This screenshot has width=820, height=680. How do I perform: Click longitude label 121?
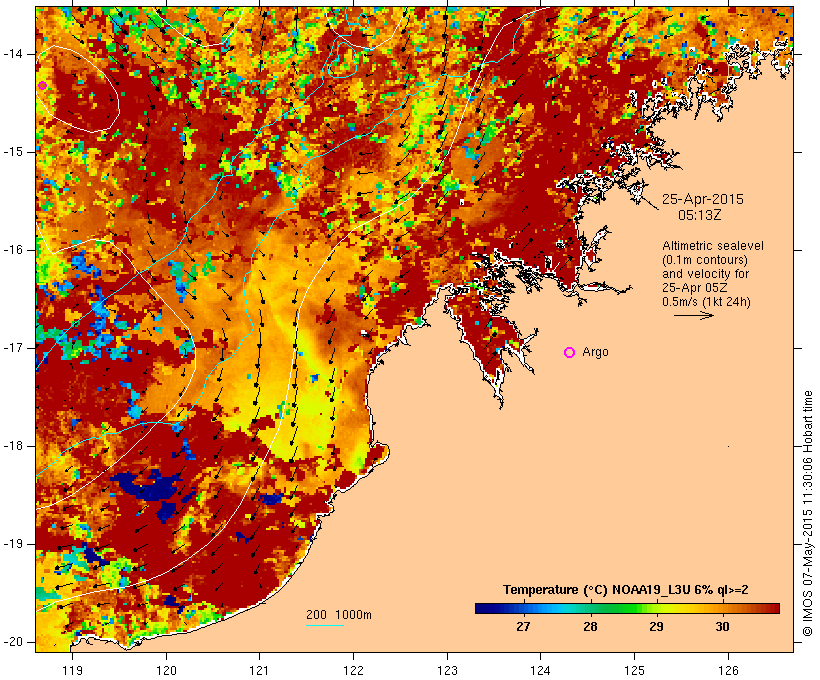click(259, 670)
